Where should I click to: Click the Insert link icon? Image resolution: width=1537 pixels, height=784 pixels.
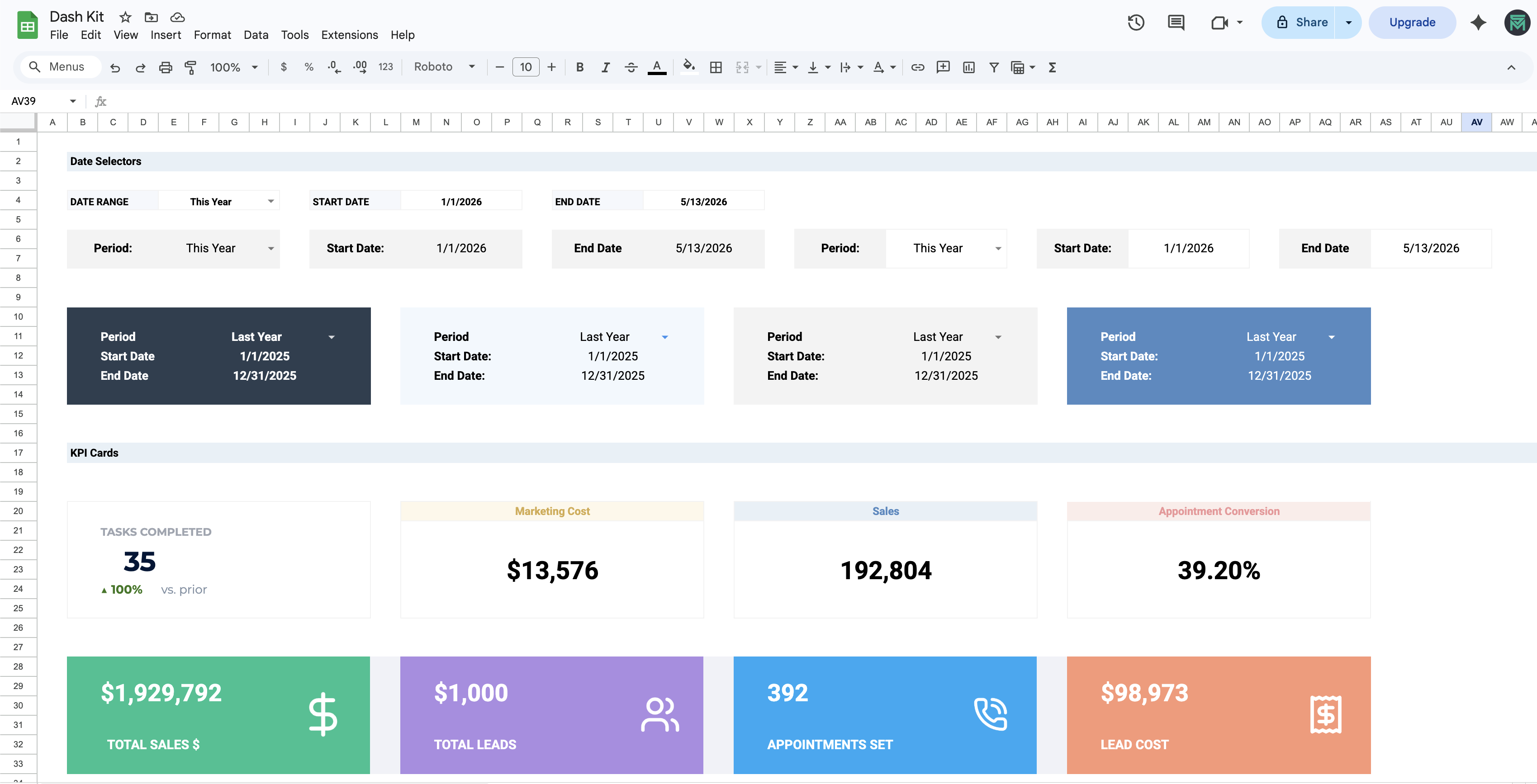918,67
